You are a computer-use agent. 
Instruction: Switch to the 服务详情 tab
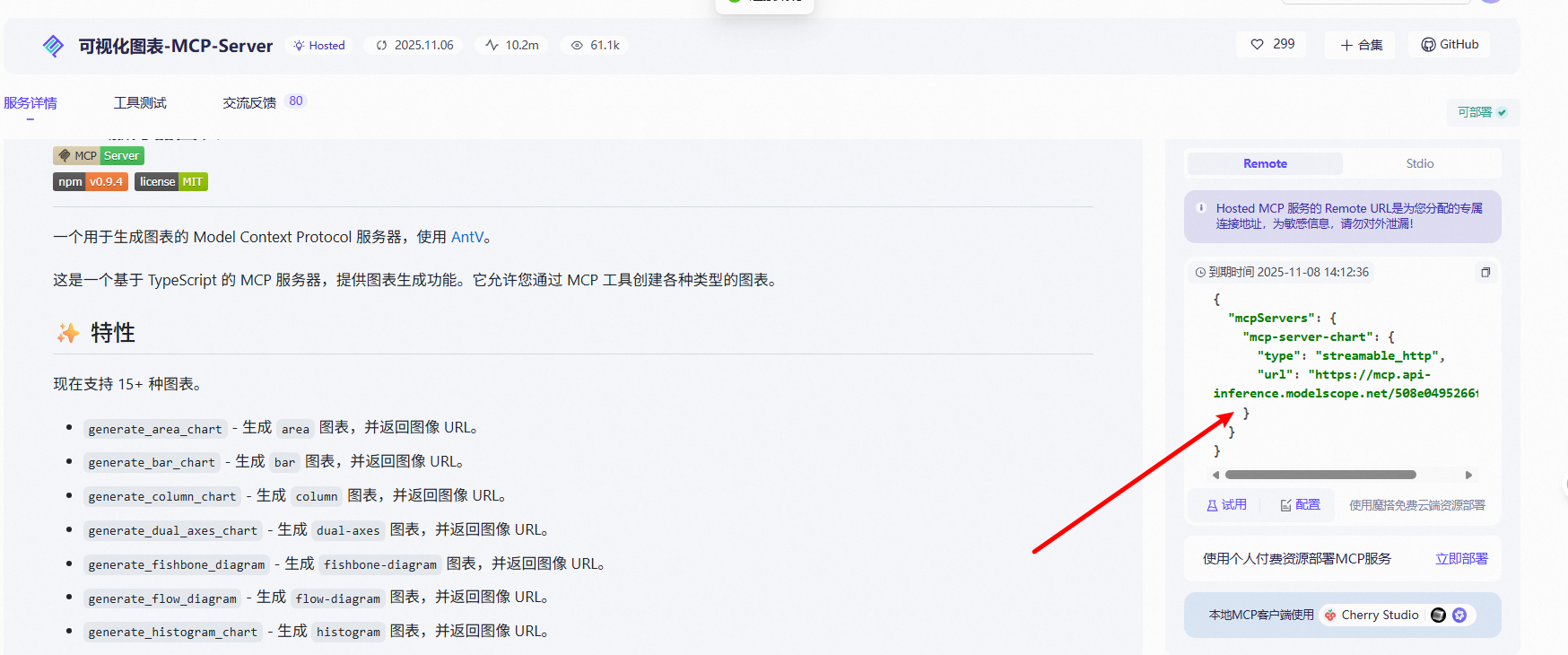point(30,103)
